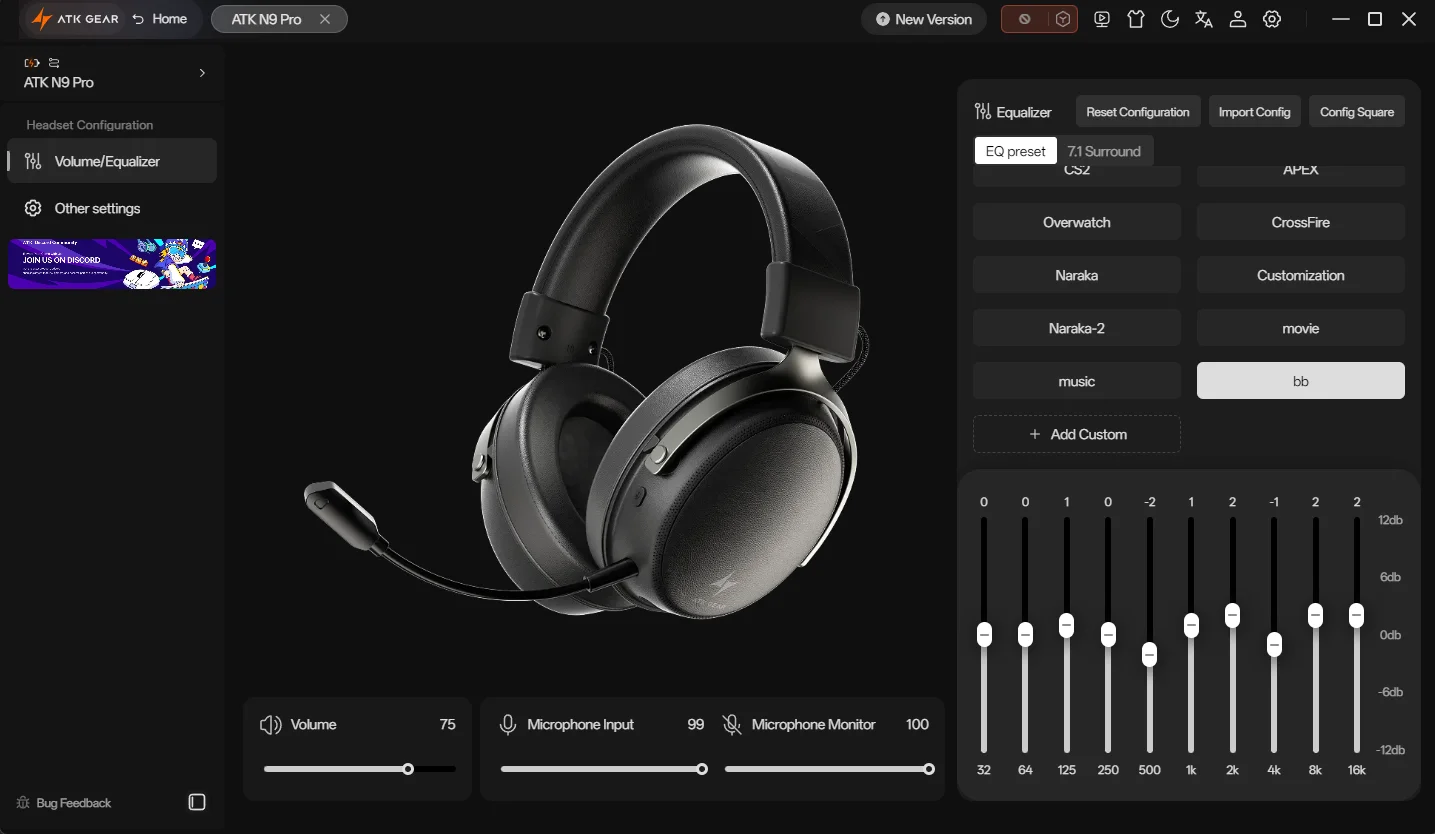Open the gear settings icon in the top bar
Viewport: 1435px width, 834px height.
[x=1272, y=19]
